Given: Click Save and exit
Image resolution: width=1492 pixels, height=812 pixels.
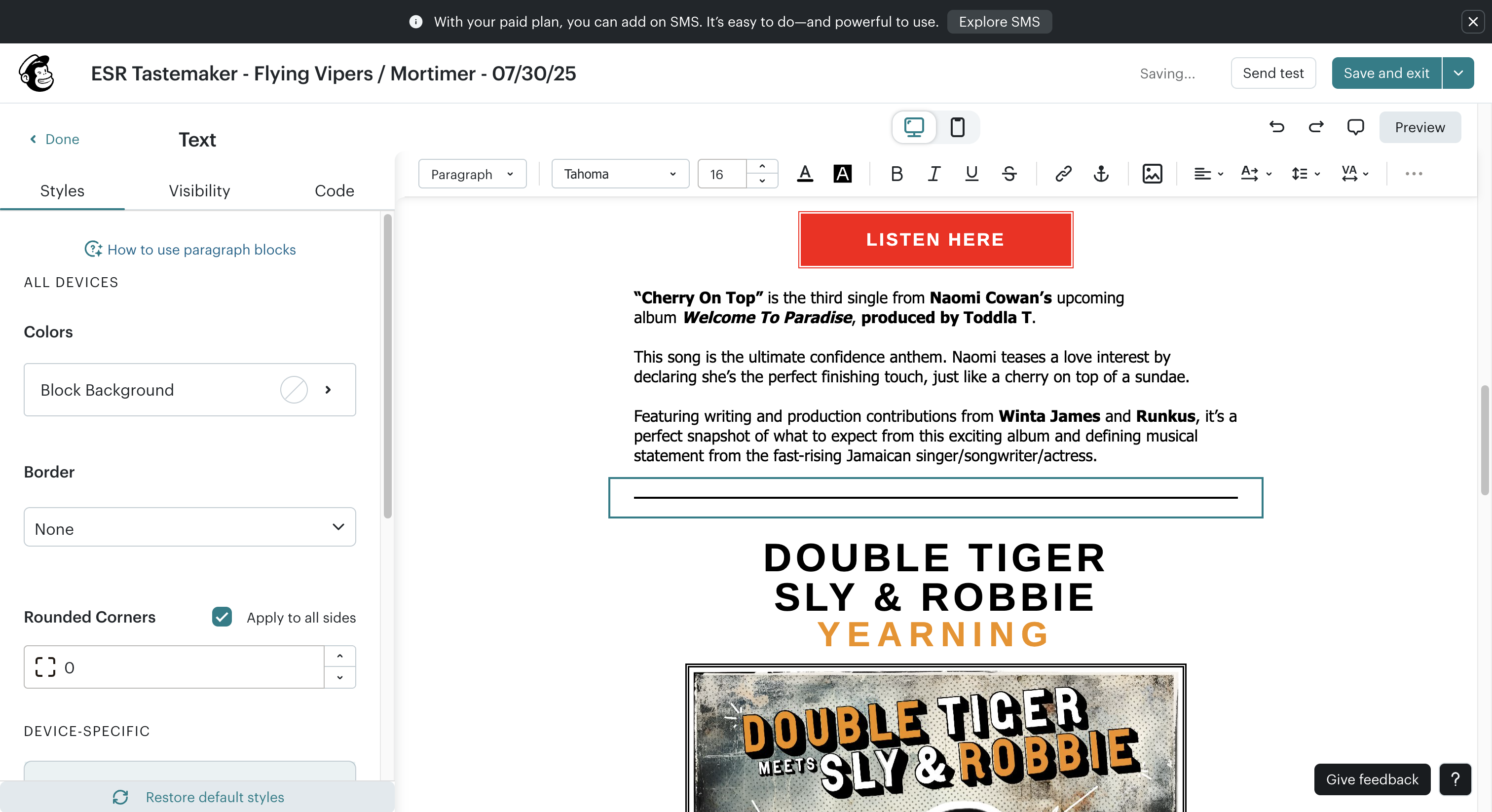Looking at the screenshot, I should pyautogui.click(x=1386, y=73).
